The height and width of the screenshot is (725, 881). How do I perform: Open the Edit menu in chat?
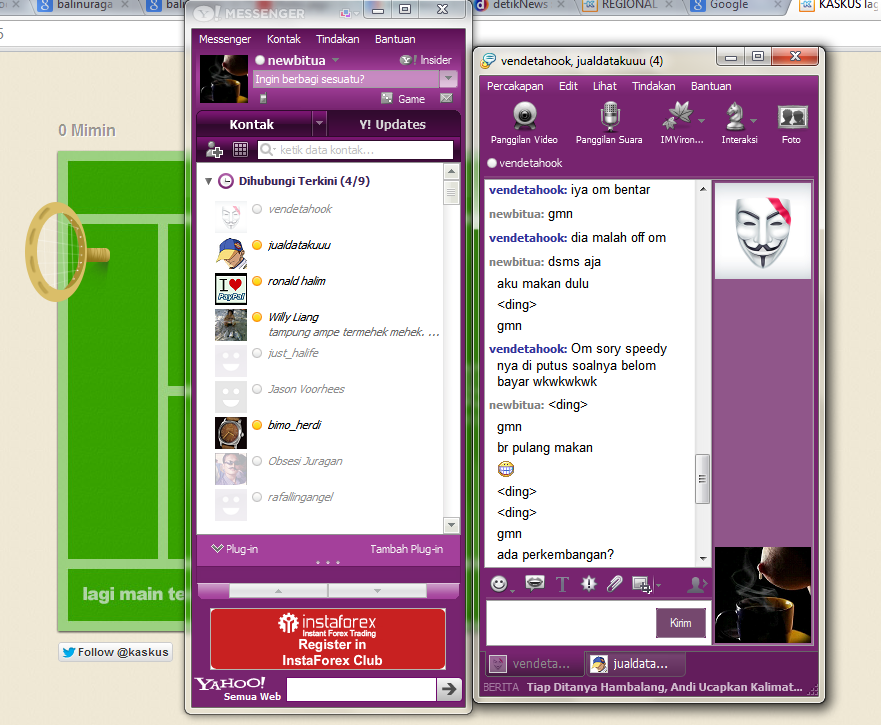pos(568,86)
